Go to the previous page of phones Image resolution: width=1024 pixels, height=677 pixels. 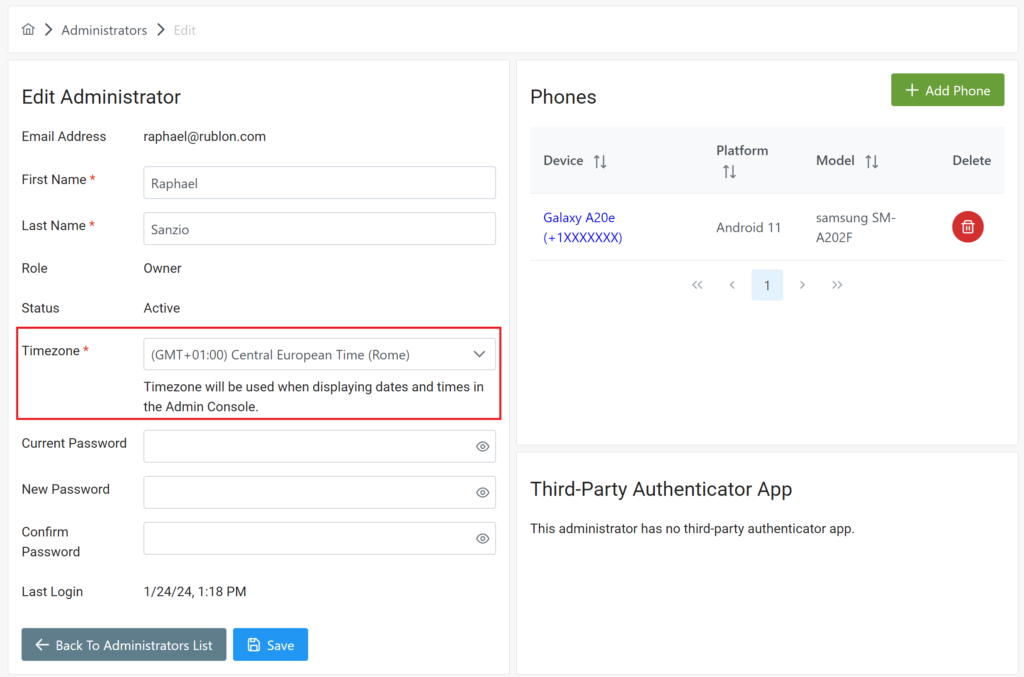click(x=732, y=284)
